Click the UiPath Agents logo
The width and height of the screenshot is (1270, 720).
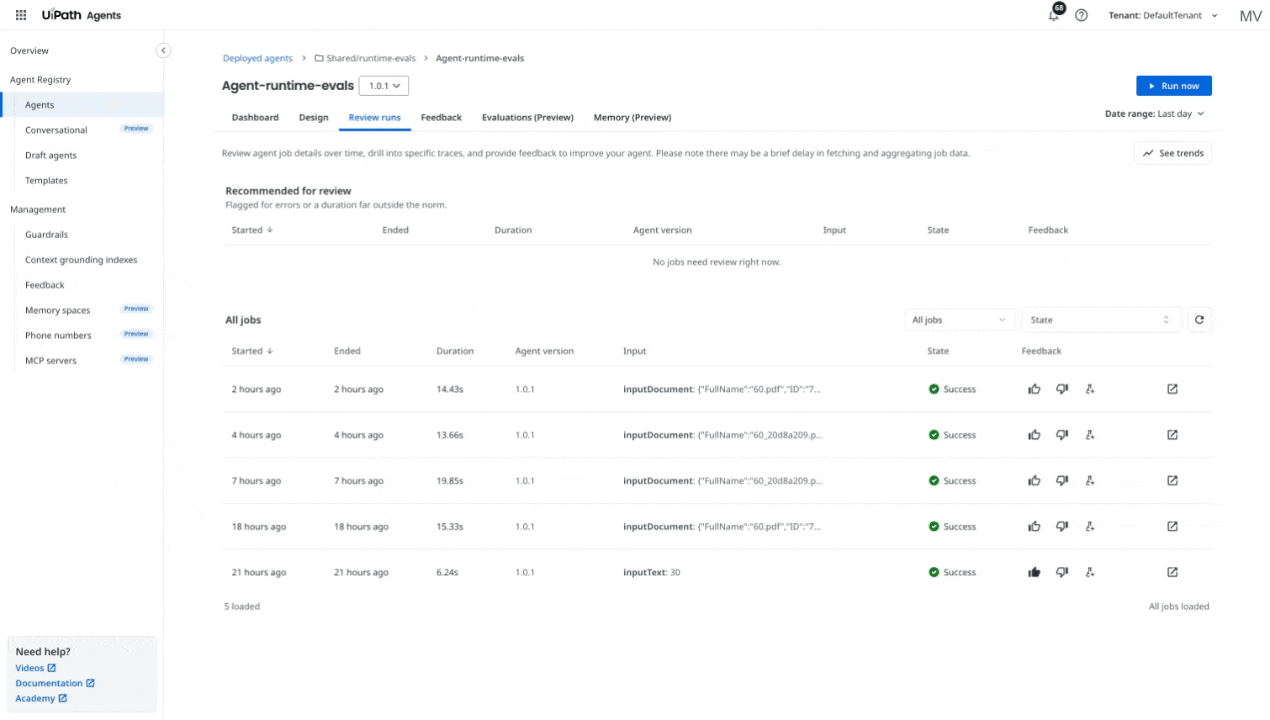81,15
